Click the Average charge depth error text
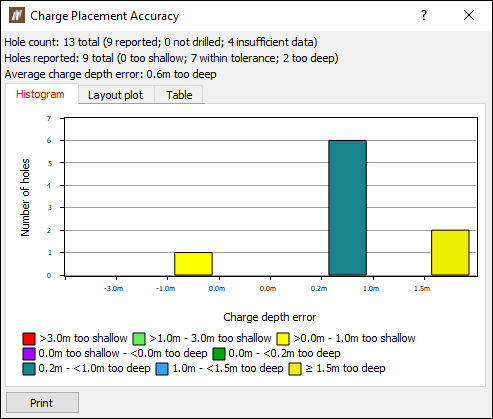This screenshot has height=419, width=493. point(110,74)
